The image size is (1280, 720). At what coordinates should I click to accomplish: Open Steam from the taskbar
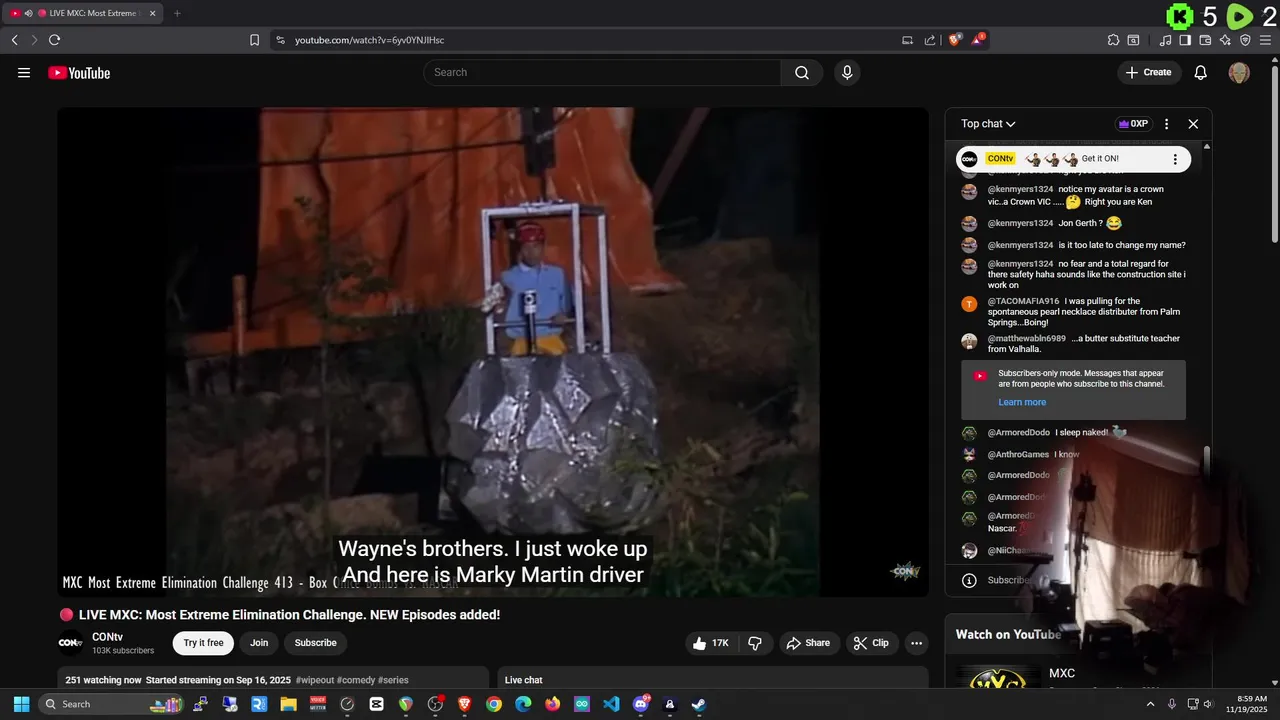(x=699, y=704)
